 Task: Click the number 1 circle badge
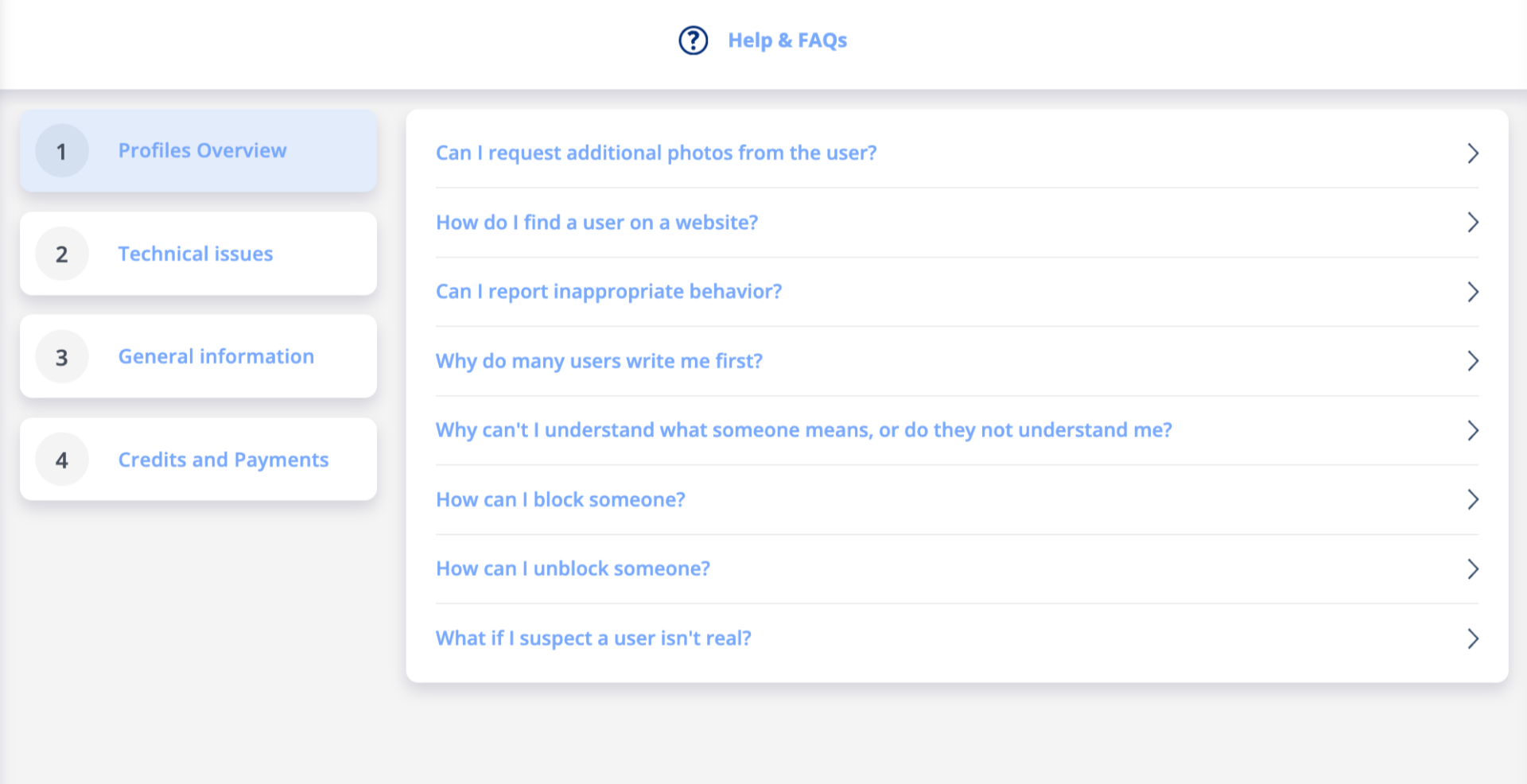[61, 151]
